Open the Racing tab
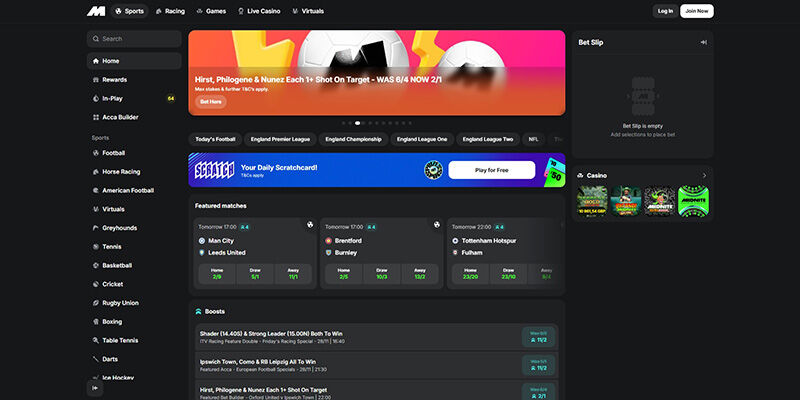The height and width of the screenshot is (400, 800). click(170, 11)
